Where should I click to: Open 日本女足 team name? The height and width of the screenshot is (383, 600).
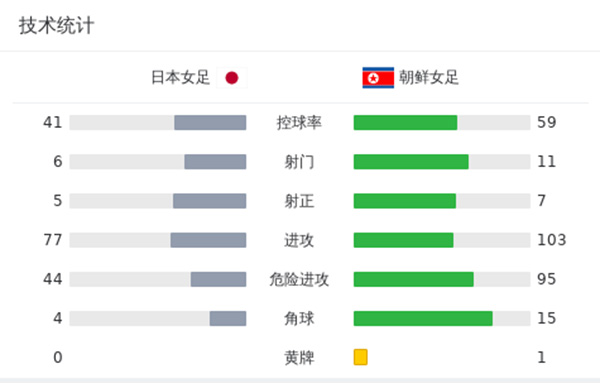click(x=181, y=78)
